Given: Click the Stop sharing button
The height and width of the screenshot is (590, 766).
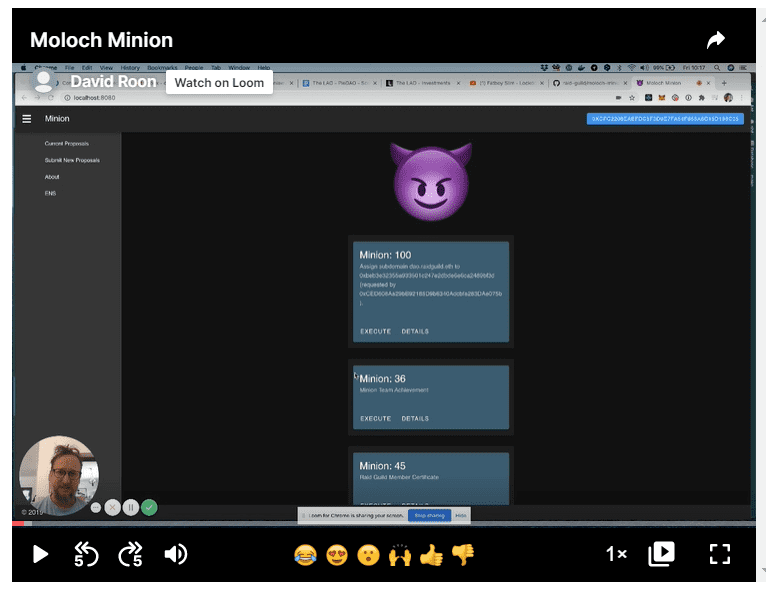Looking at the screenshot, I should coord(429,515).
